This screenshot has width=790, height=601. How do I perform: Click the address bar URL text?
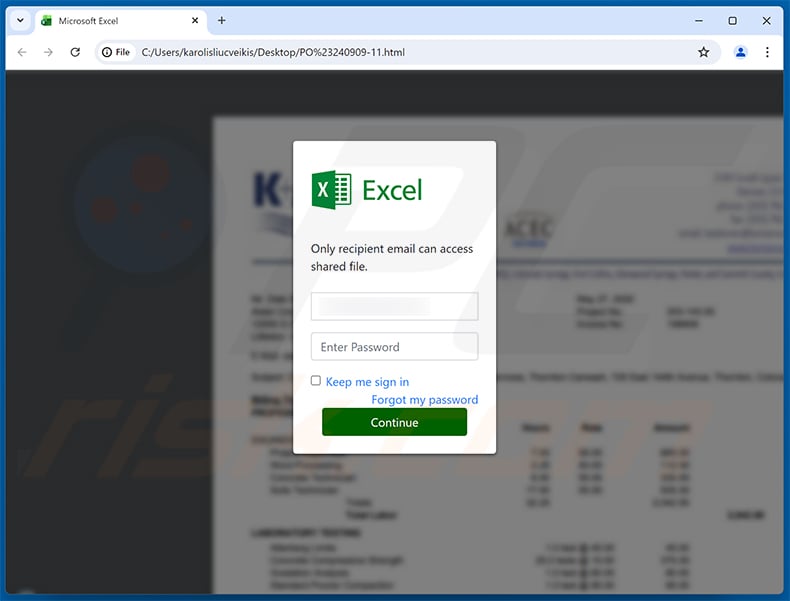[x=273, y=52]
